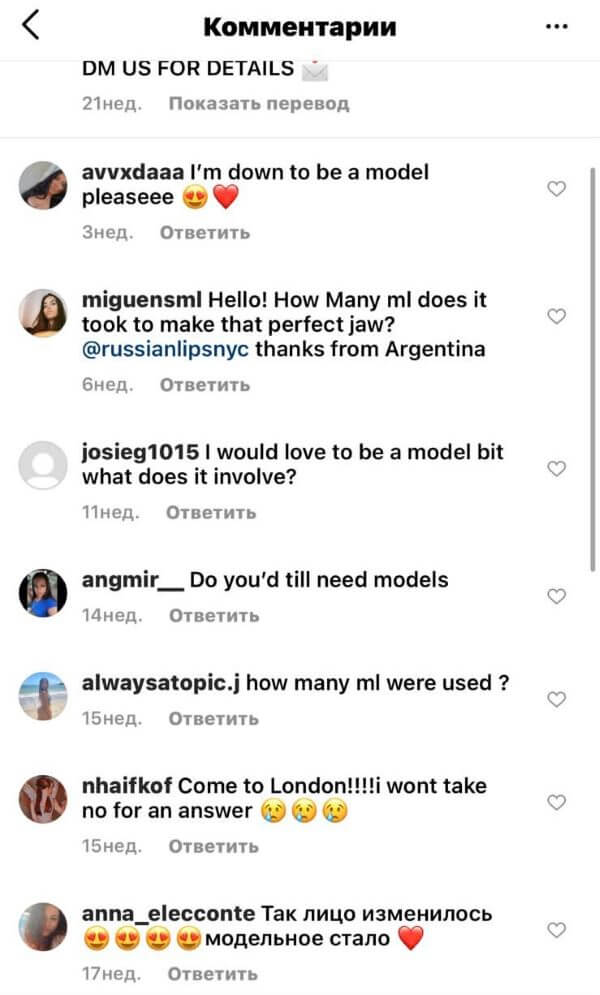Like miguensml's comment about the jaw
Screen dimensions: 600x995
(x=558, y=316)
